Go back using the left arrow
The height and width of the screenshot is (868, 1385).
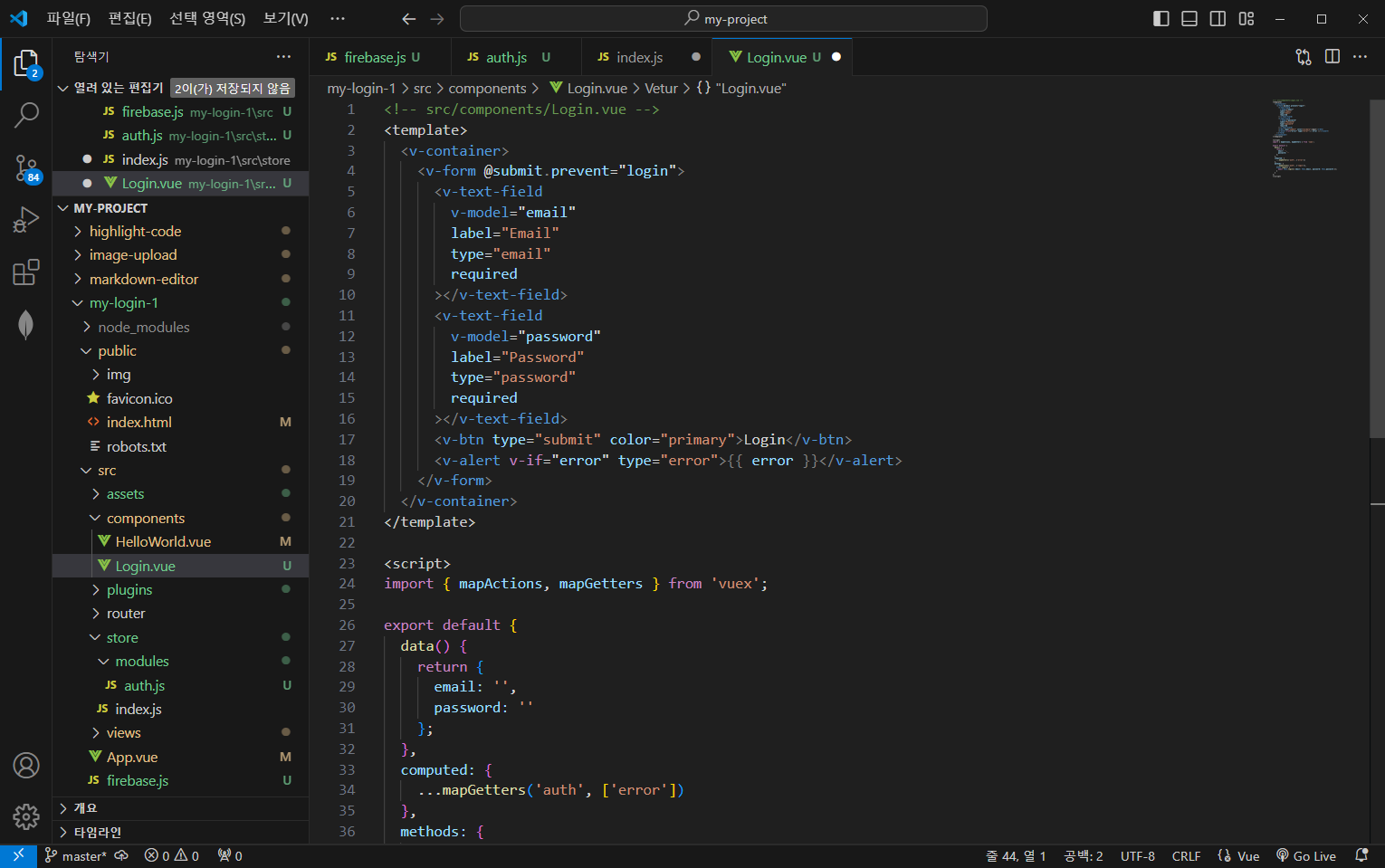tap(409, 19)
